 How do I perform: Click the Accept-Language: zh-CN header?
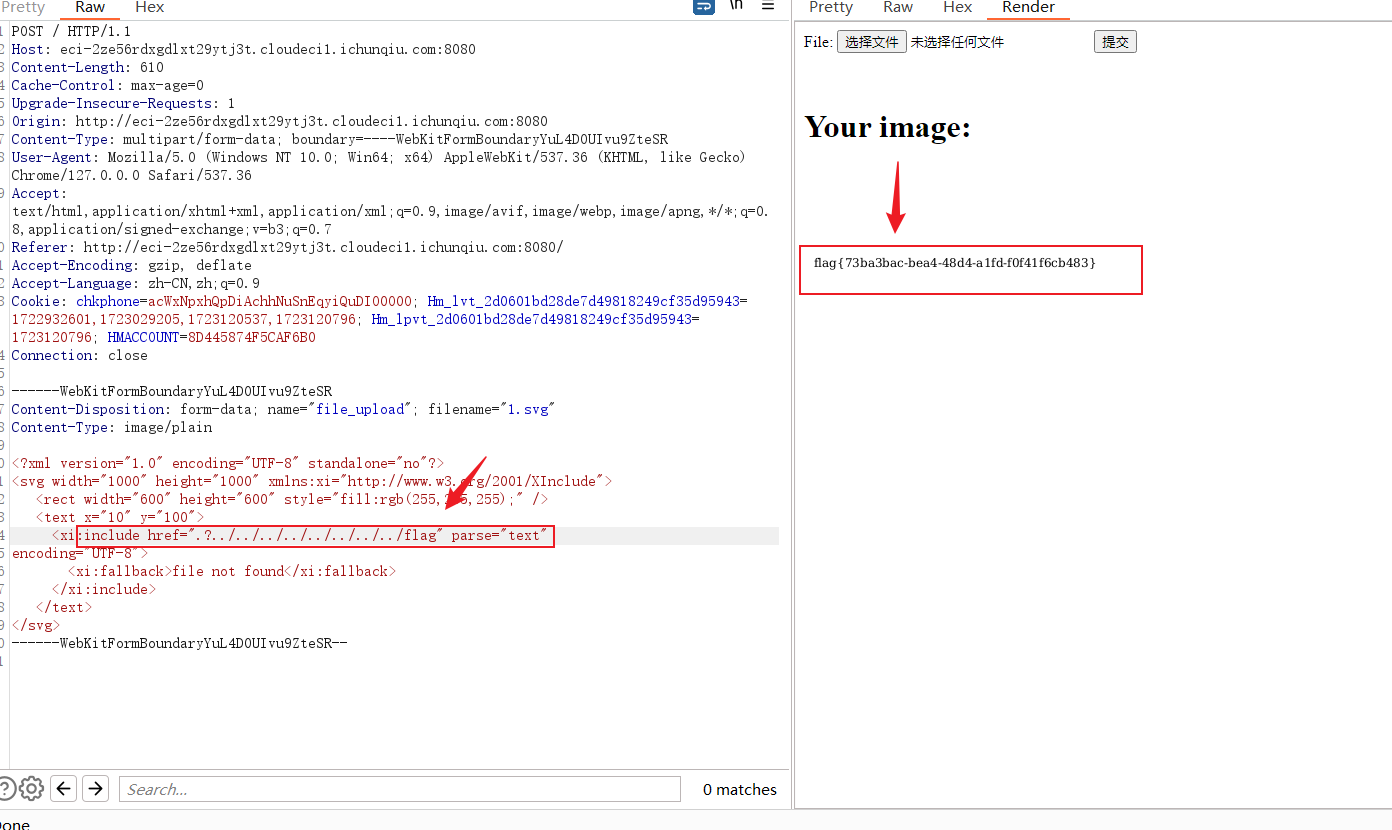pyautogui.click(x=136, y=283)
